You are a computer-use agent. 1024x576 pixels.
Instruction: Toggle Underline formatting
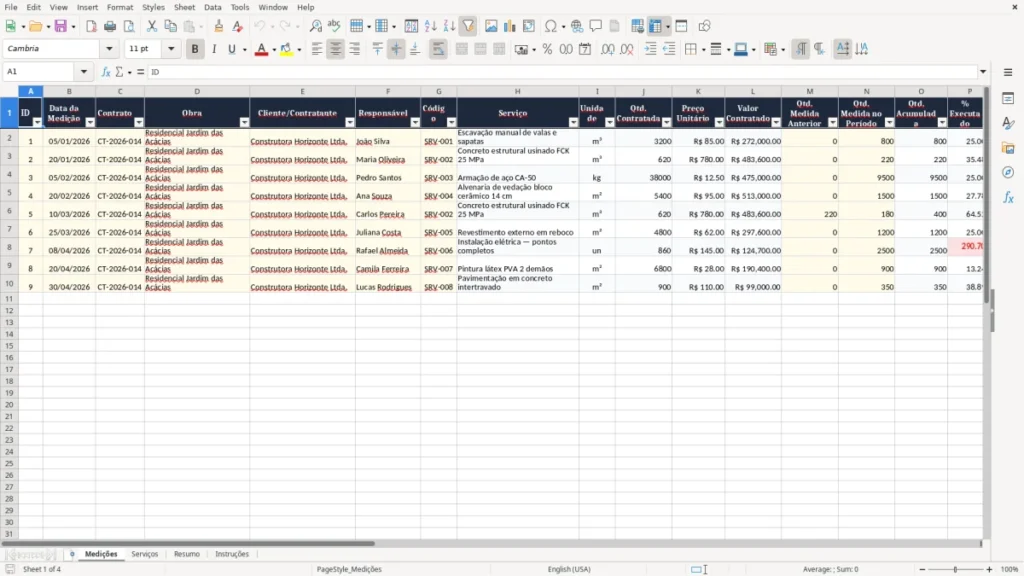(x=231, y=49)
